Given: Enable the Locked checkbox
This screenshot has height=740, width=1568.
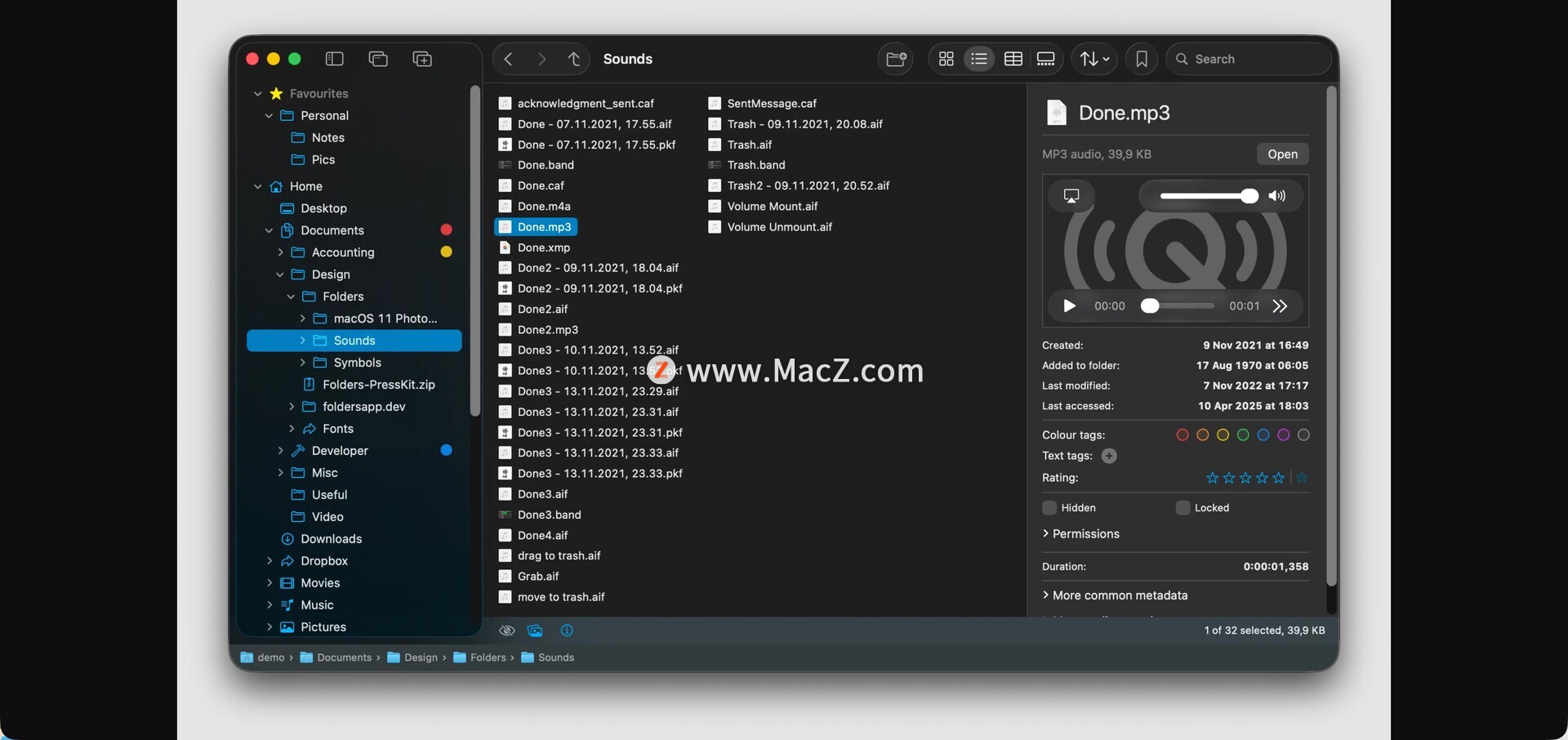Looking at the screenshot, I should 1183,508.
